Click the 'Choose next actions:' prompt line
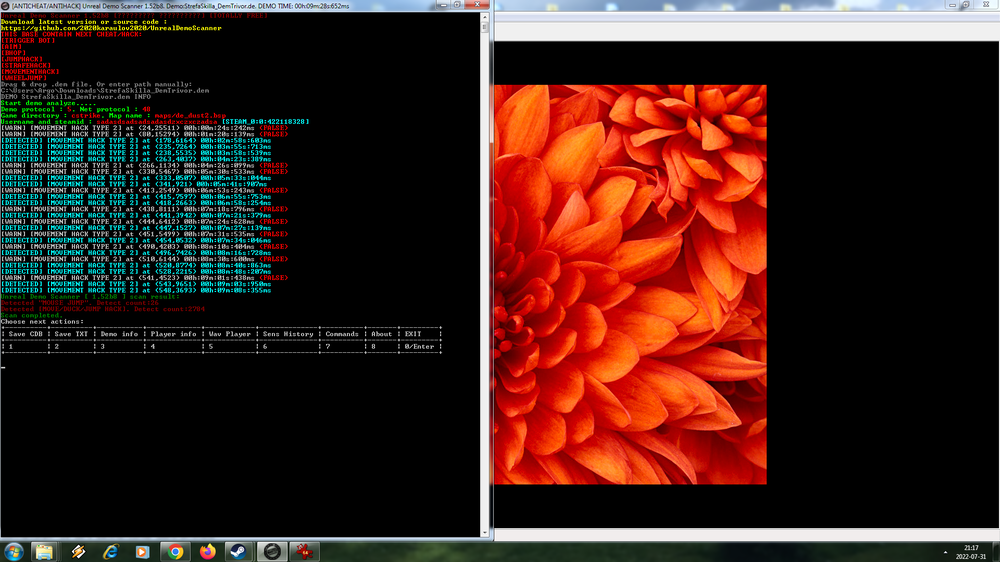1000x562 pixels. [42, 322]
